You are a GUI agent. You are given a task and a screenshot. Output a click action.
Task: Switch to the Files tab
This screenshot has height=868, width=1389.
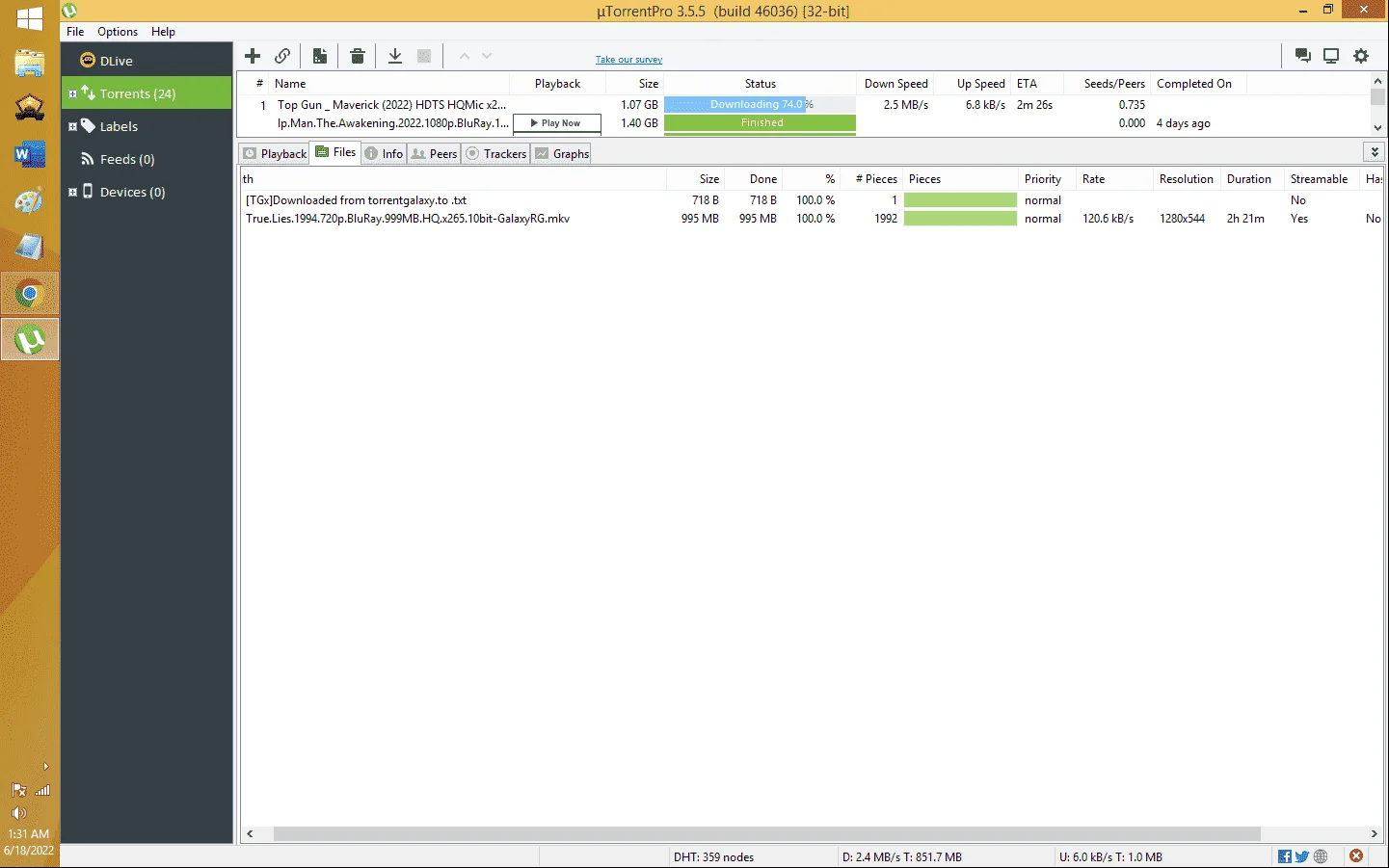pos(335,152)
